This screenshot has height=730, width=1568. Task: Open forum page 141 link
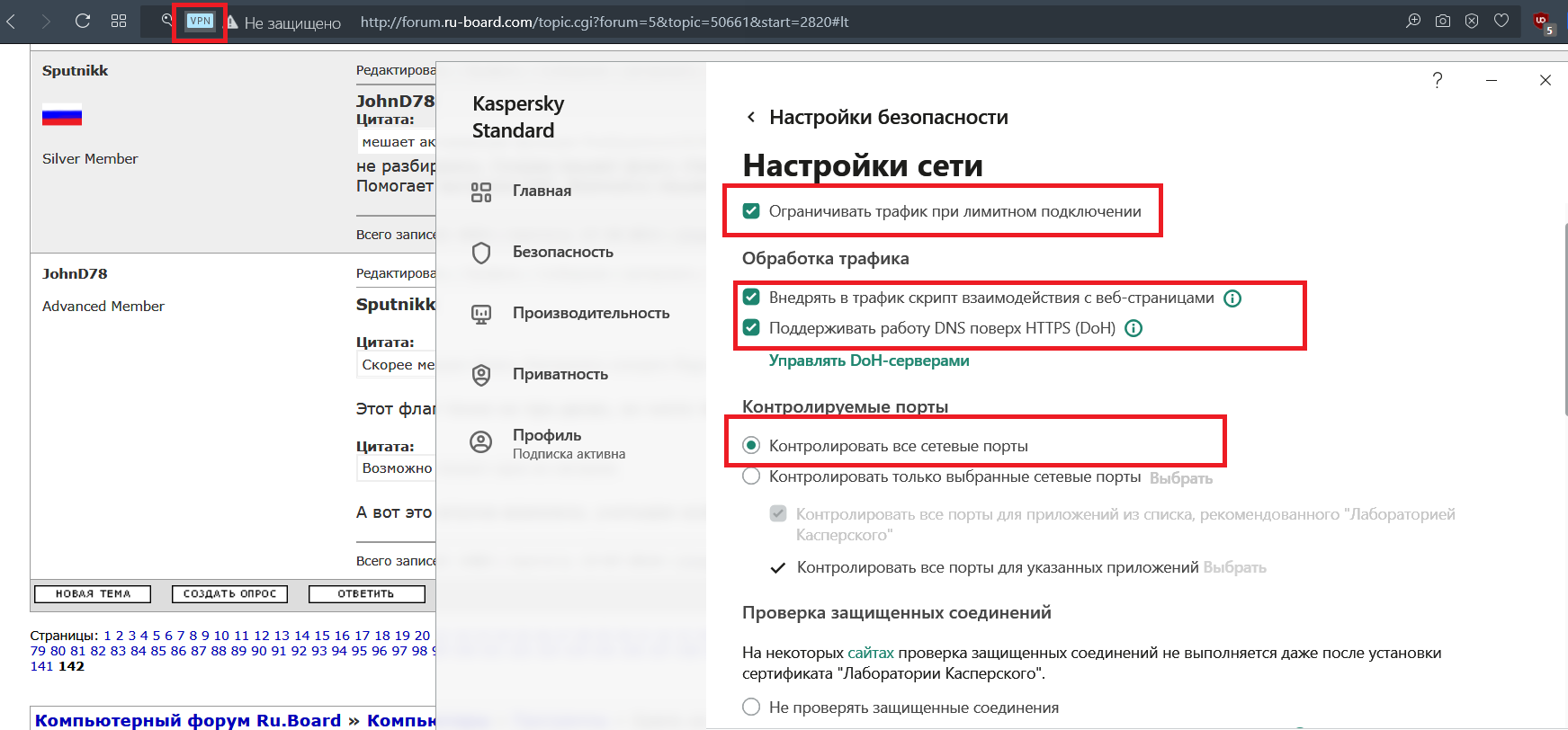pos(41,666)
